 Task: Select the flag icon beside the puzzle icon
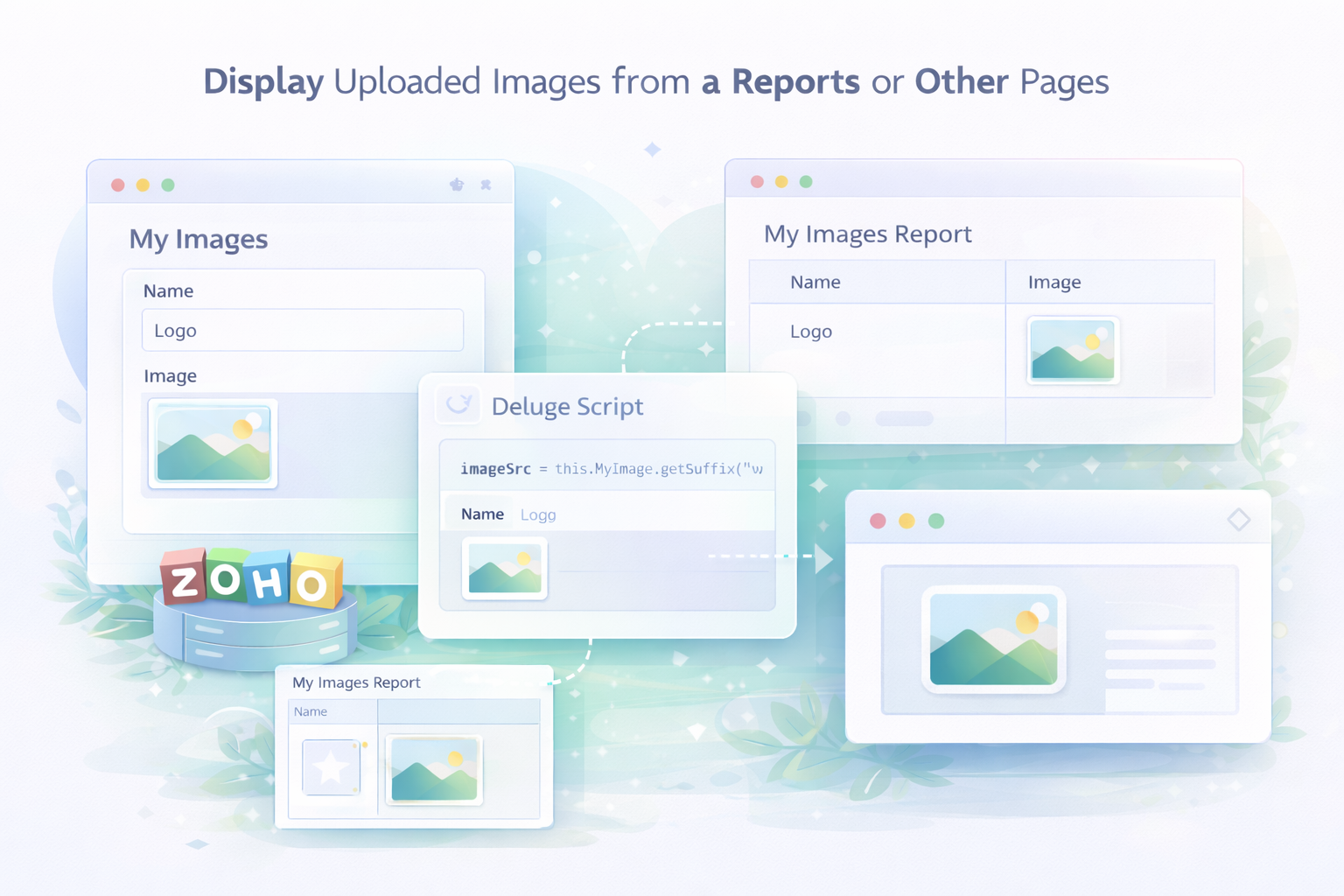[456, 184]
